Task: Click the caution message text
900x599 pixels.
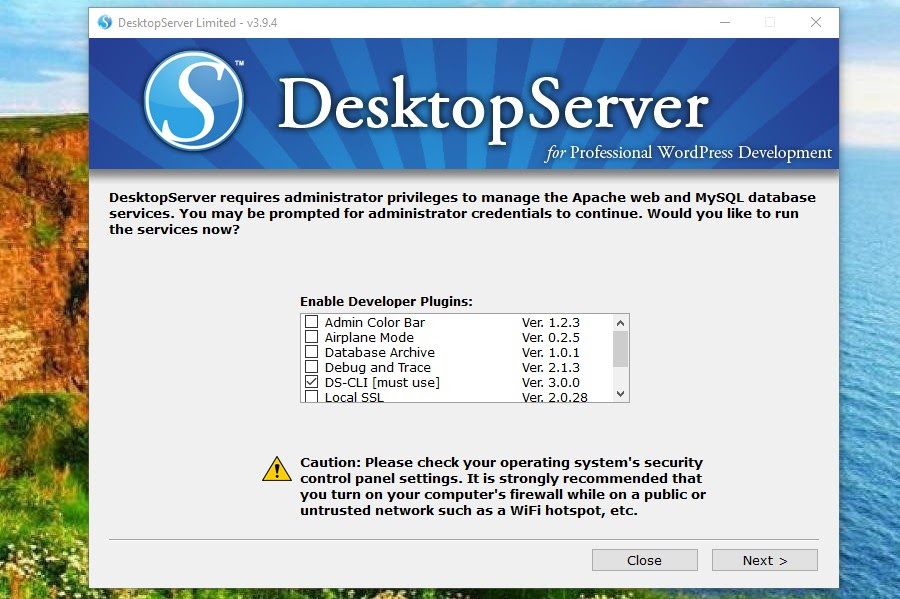Action: (500, 485)
